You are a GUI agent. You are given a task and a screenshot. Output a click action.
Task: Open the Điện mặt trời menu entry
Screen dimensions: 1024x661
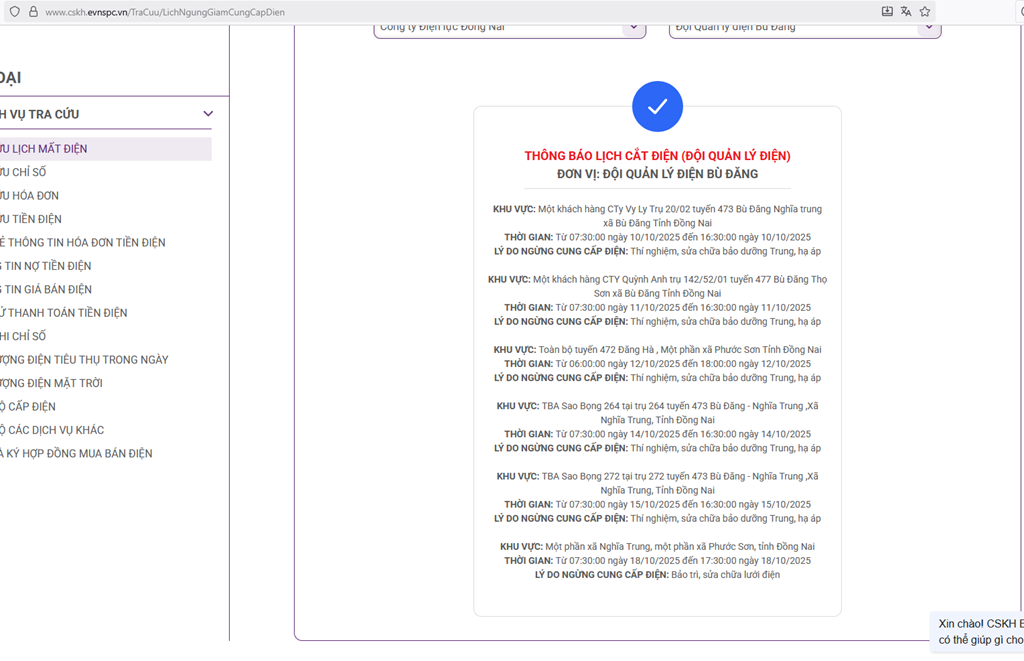52,383
